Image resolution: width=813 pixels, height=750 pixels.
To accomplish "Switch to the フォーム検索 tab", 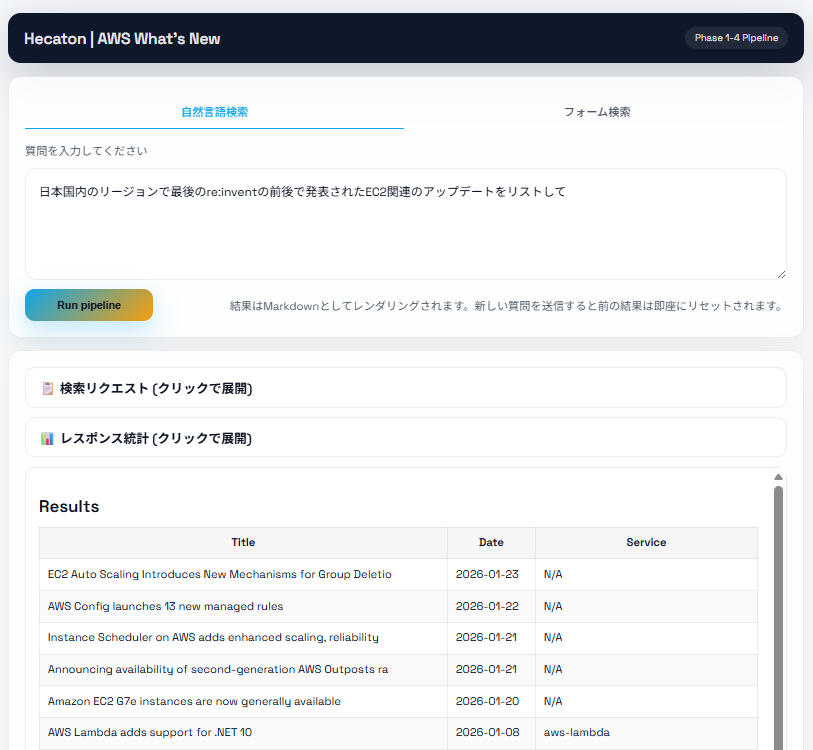I will coord(597,112).
